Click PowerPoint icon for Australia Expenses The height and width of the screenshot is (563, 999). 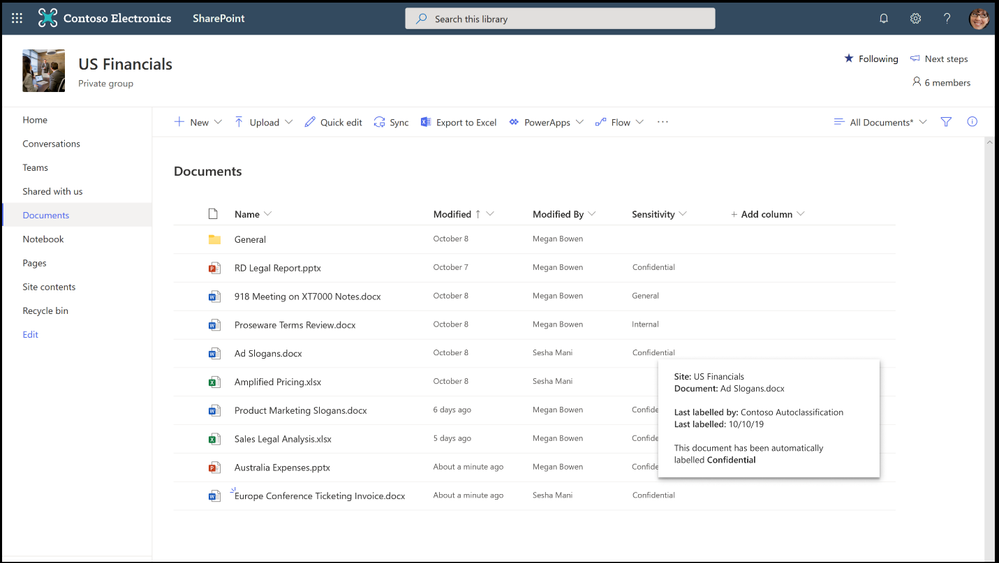point(215,467)
